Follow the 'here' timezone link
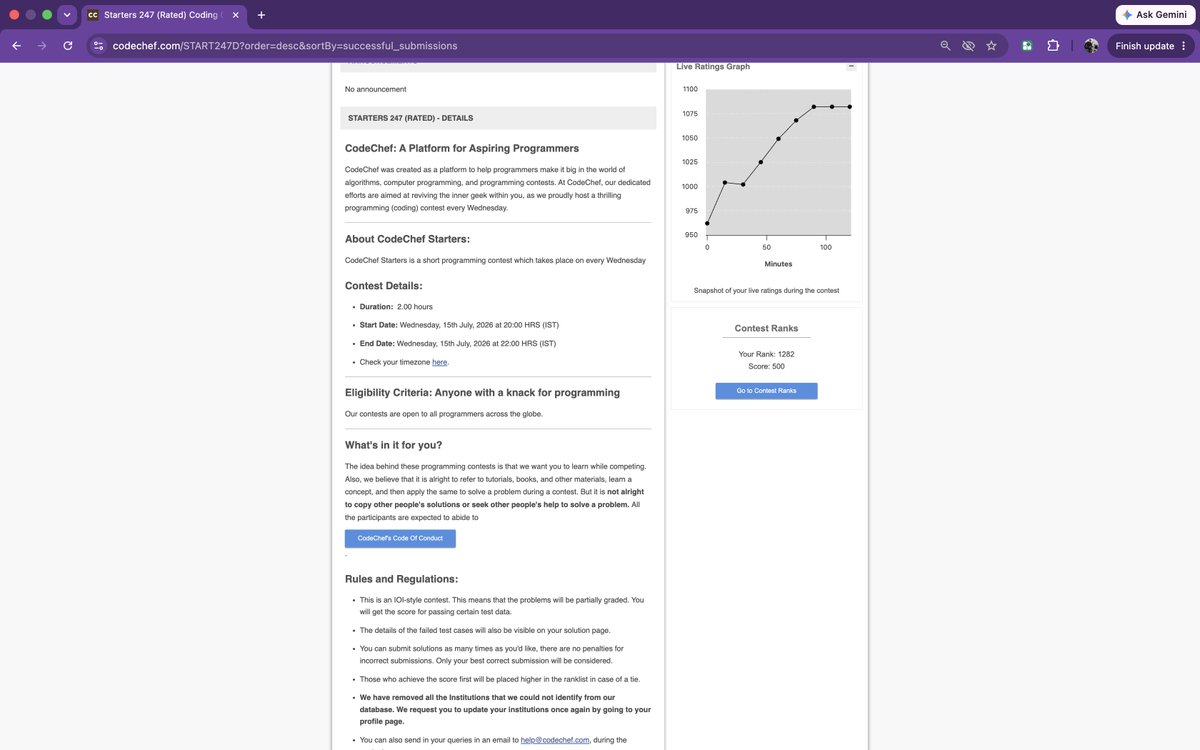The width and height of the screenshot is (1200, 750). 440,362
